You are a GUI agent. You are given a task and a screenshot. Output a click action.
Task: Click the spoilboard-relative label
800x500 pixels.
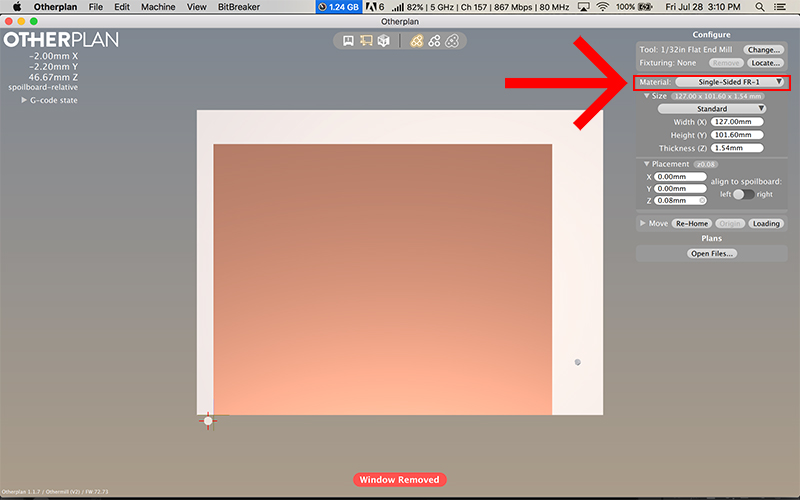pos(43,87)
